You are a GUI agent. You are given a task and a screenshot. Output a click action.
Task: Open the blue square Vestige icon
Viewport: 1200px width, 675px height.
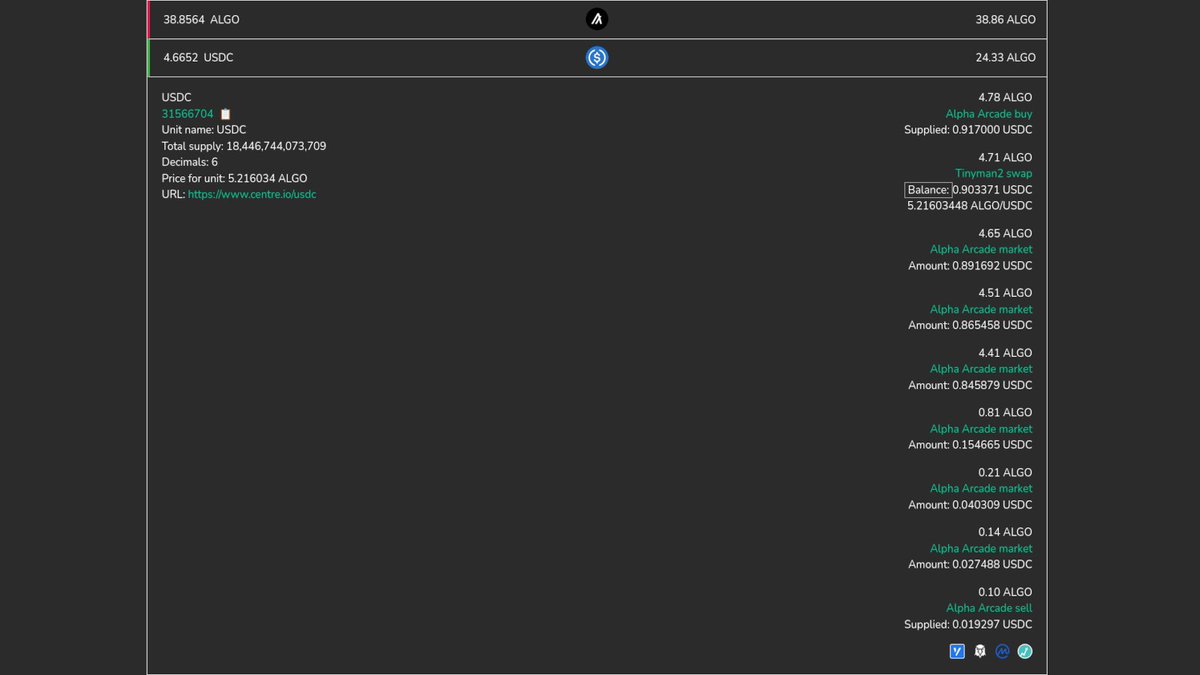(x=957, y=651)
